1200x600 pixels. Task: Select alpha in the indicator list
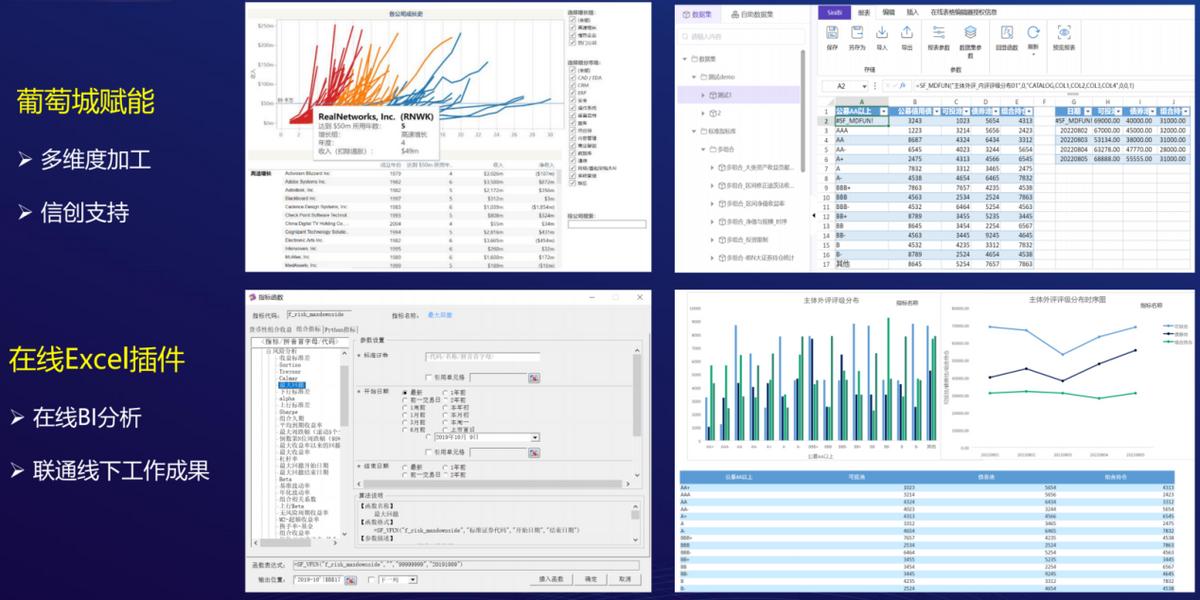click(x=287, y=398)
